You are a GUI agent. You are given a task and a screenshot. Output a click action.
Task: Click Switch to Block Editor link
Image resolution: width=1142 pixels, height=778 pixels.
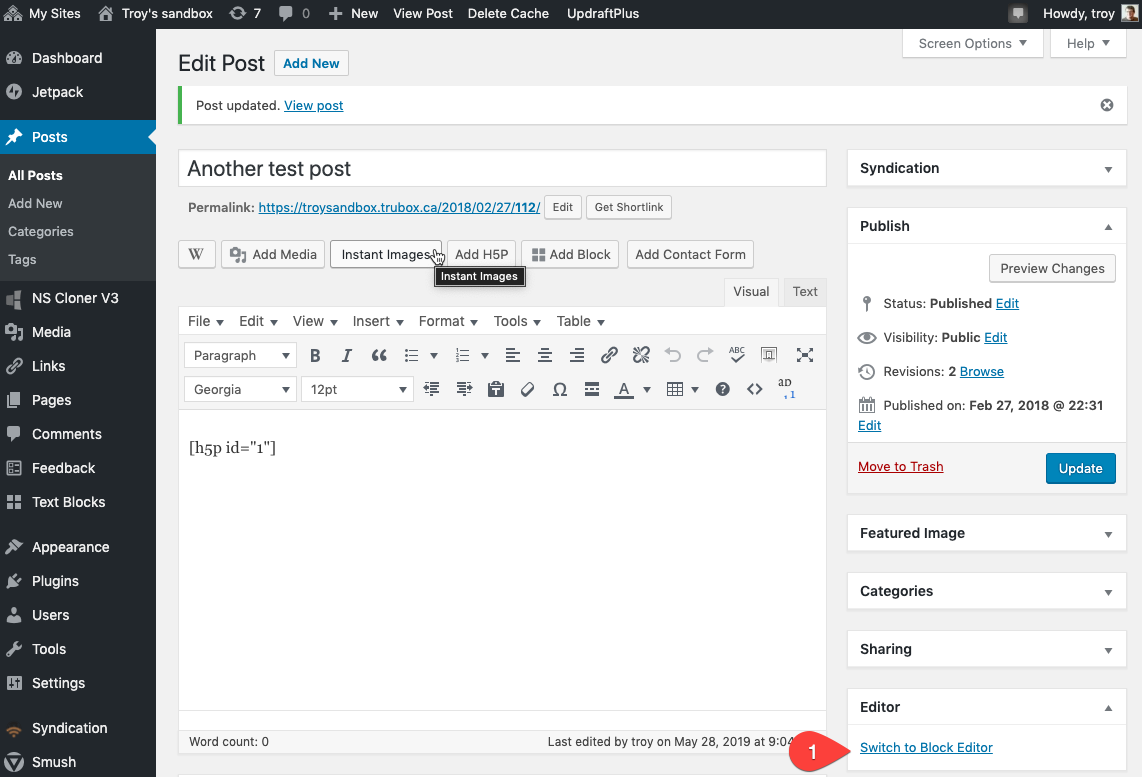point(926,747)
